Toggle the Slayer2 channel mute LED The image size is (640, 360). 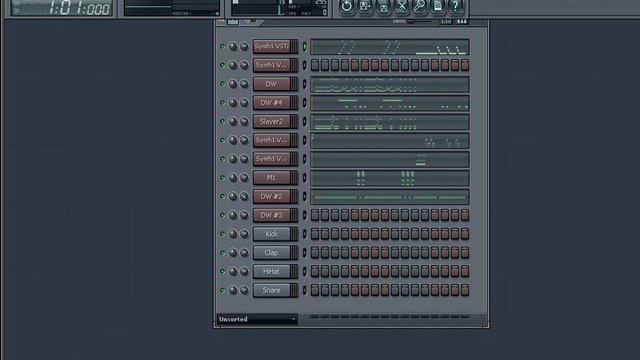click(x=222, y=121)
